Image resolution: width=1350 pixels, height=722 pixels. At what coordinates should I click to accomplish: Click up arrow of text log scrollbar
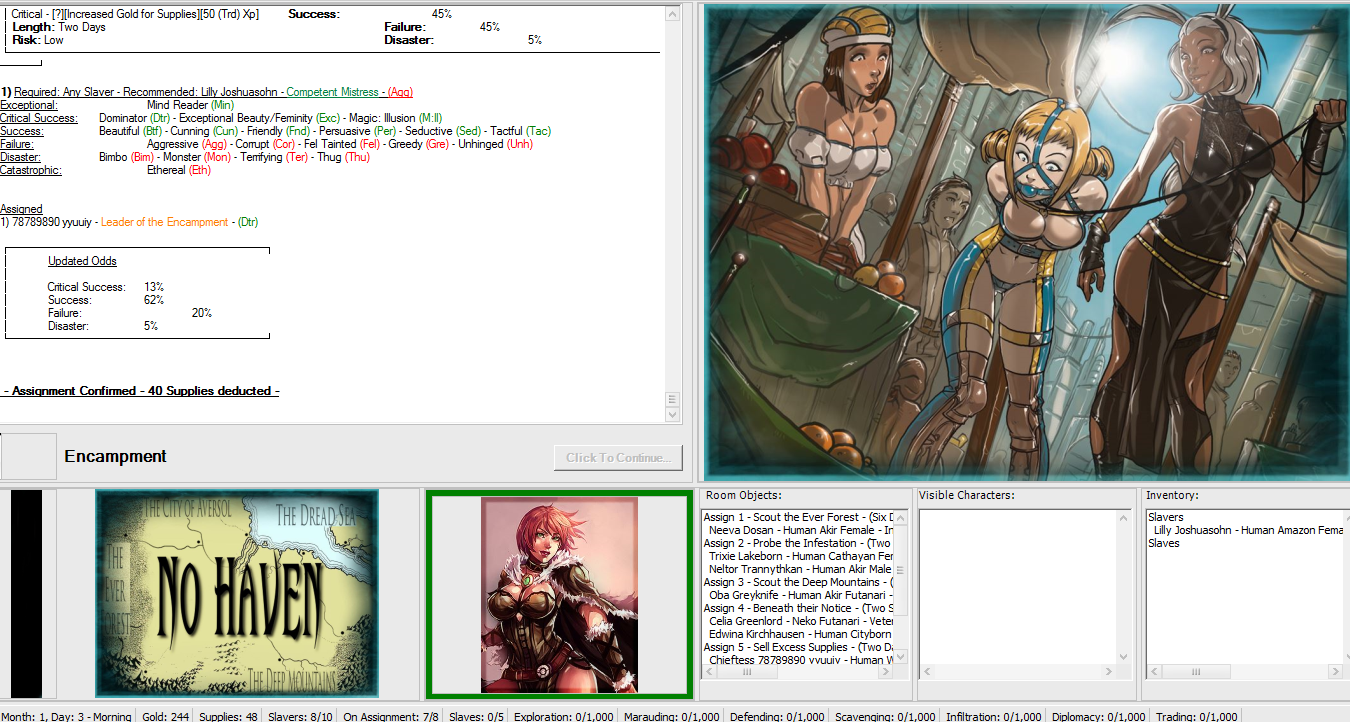(673, 12)
